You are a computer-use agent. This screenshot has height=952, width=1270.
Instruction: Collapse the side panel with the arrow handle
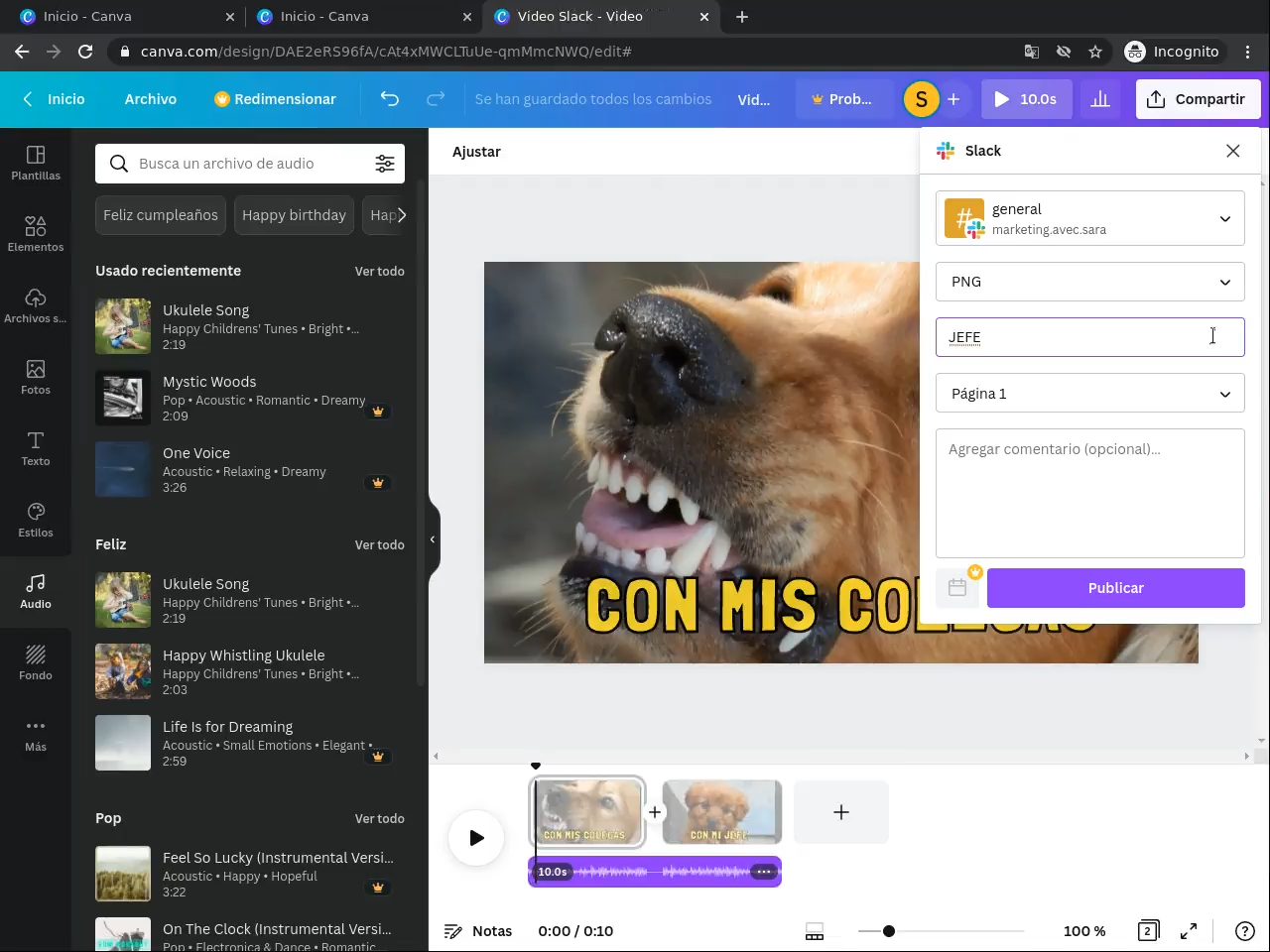point(434,539)
